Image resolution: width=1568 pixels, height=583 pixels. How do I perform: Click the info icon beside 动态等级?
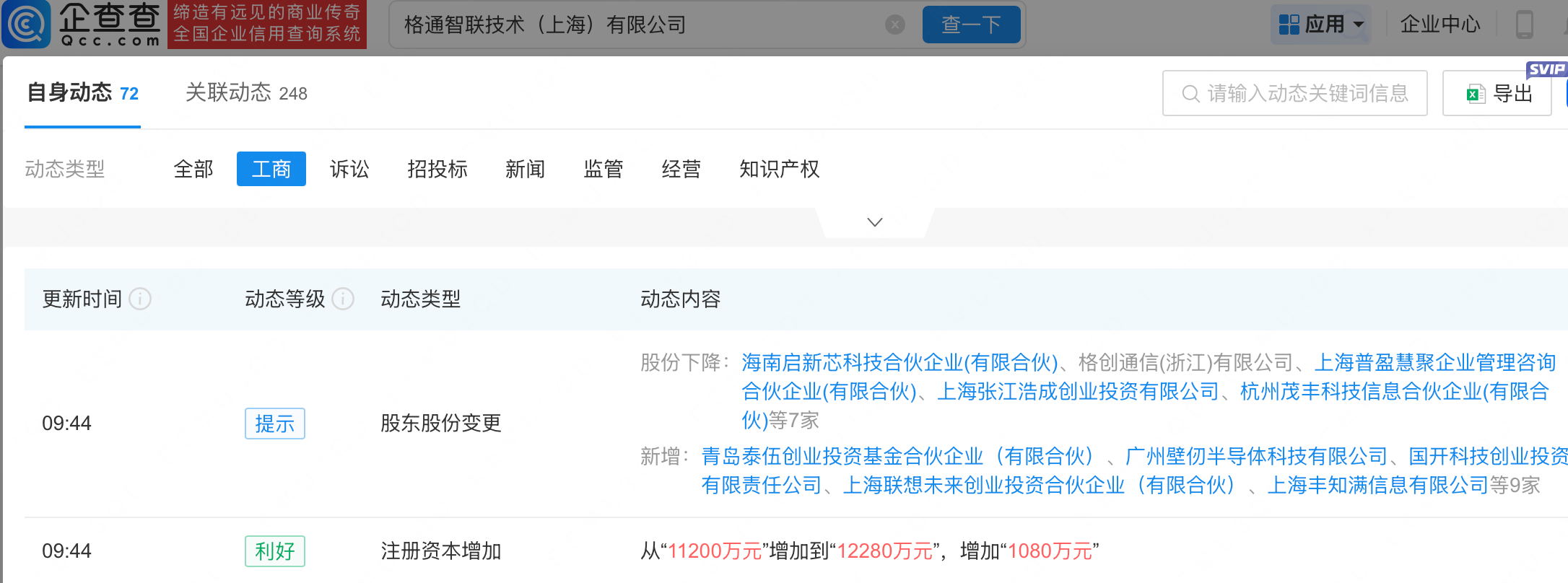tap(343, 299)
